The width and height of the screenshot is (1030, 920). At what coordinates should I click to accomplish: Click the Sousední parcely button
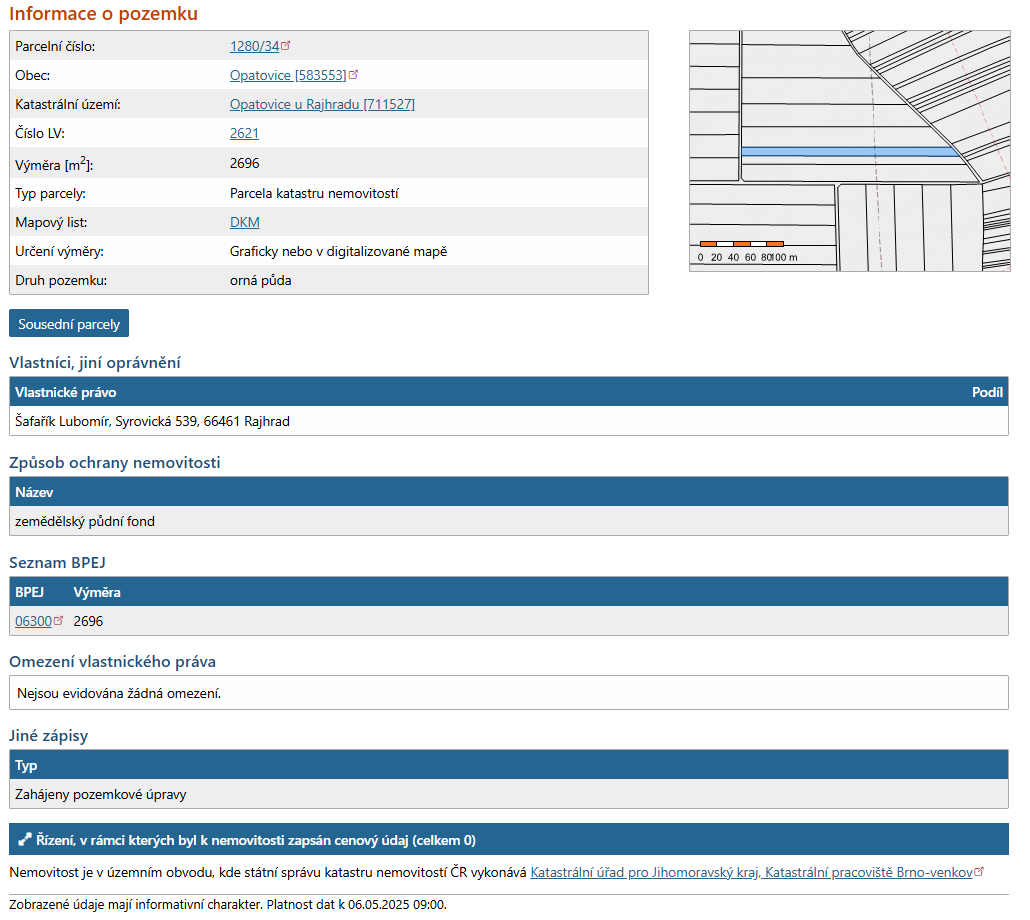pyautogui.click(x=69, y=324)
